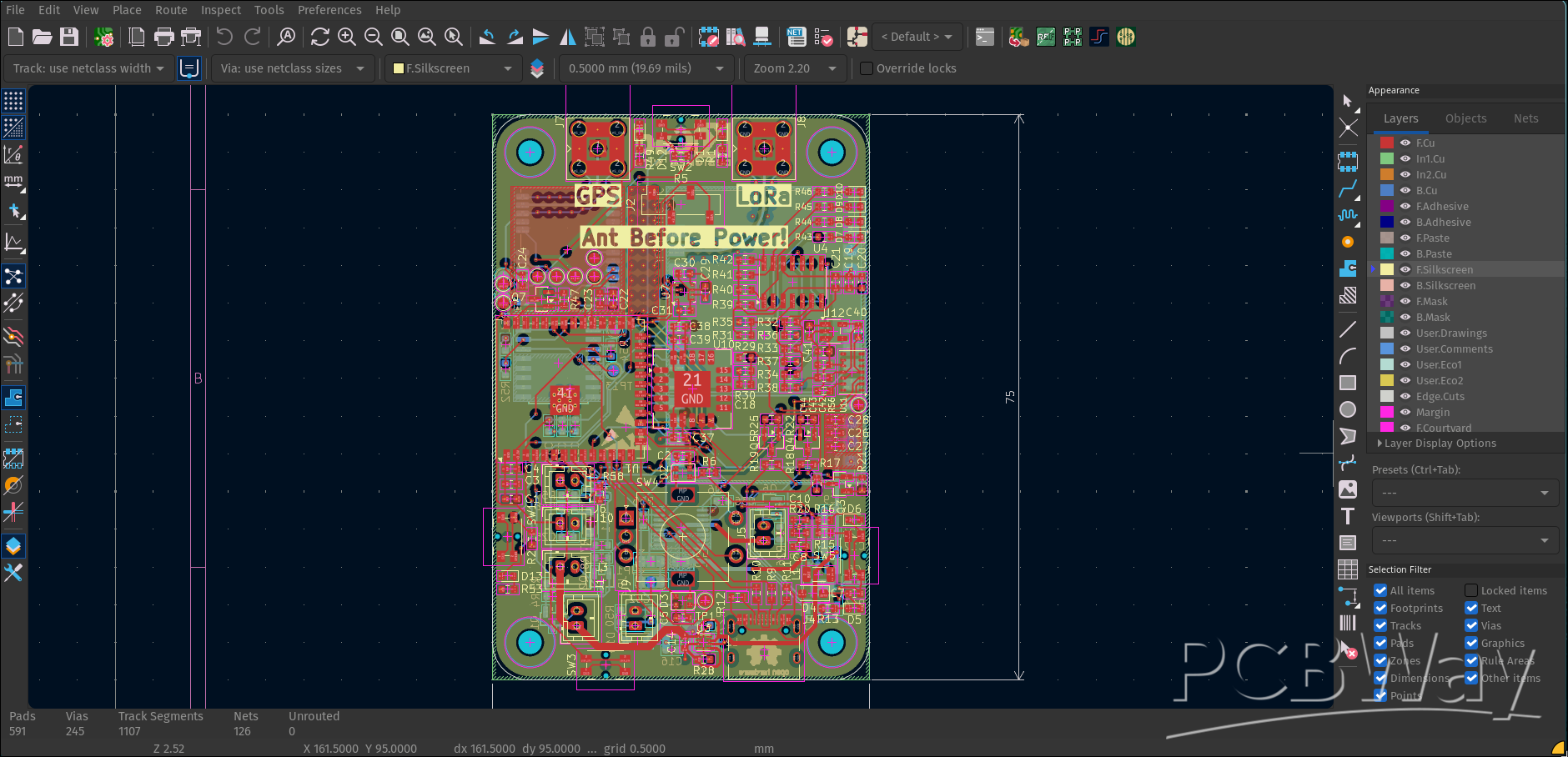Select the Route Tracks tool
This screenshot has height=757, width=1568.
click(x=1348, y=188)
